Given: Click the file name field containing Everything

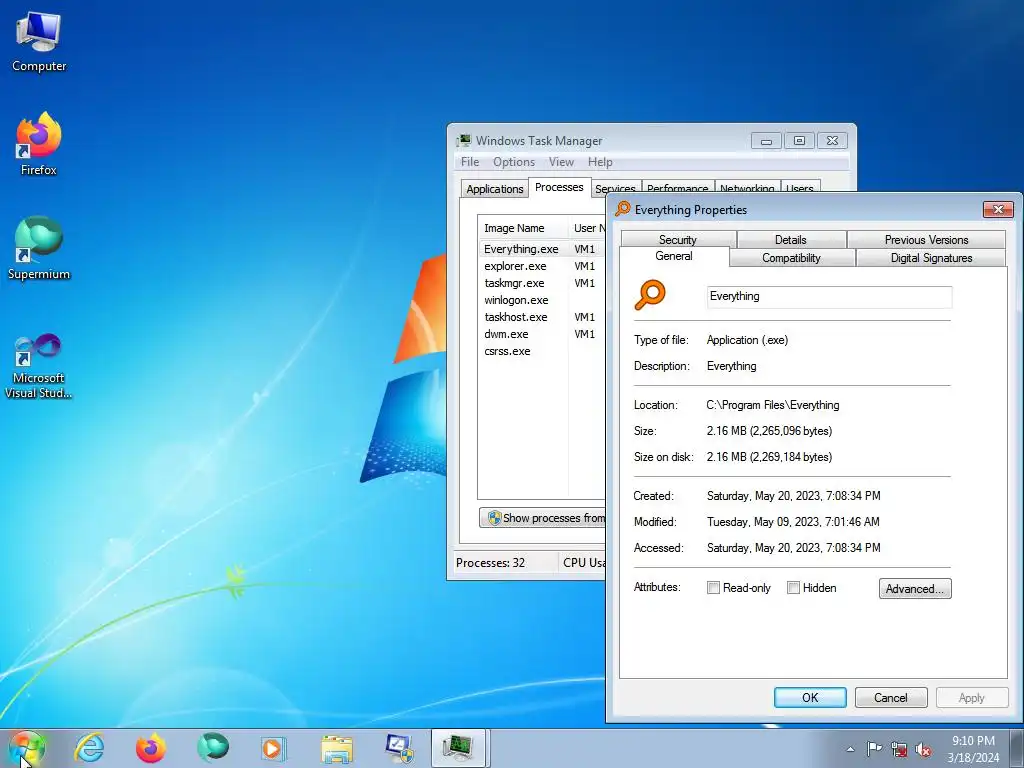Looking at the screenshot, I should [829, 296].
